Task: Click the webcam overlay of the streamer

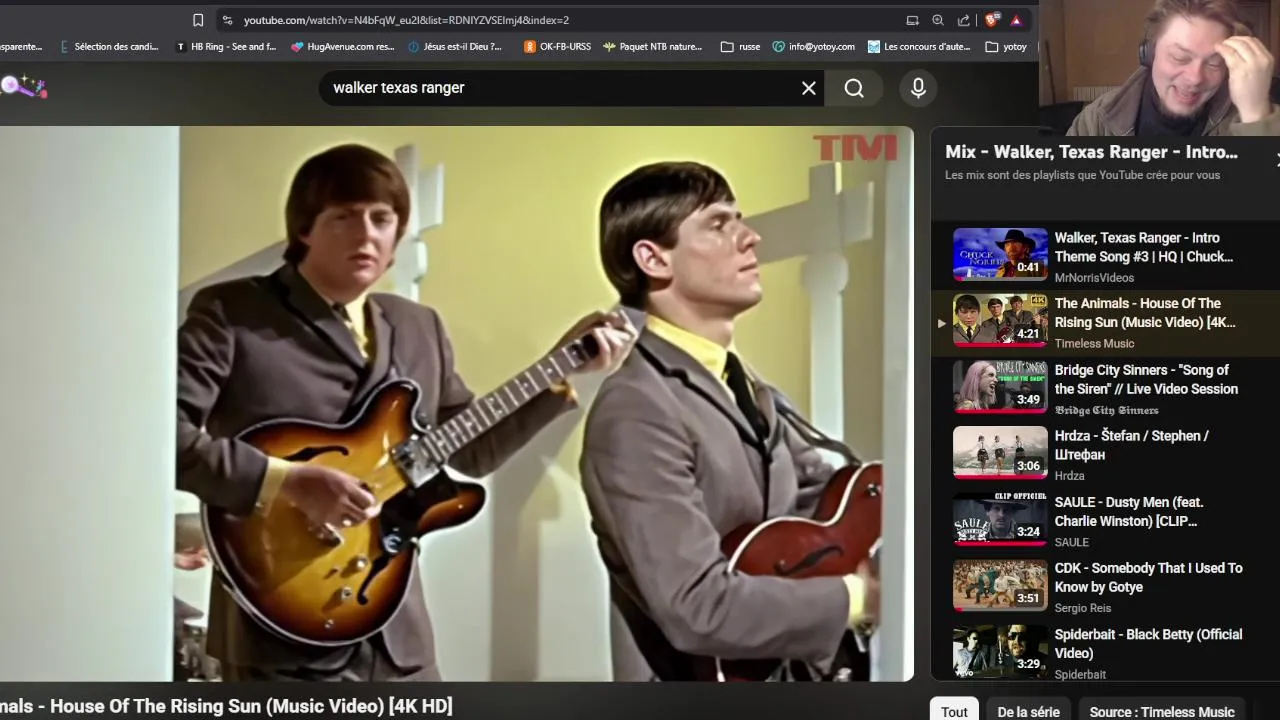Action: (x=1160, y=68)
